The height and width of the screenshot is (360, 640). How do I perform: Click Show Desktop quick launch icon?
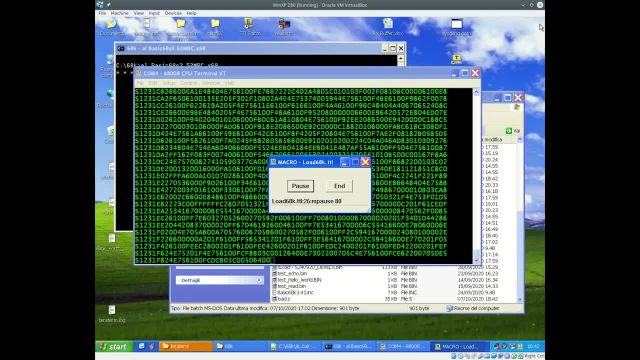[x=141, y=346]
